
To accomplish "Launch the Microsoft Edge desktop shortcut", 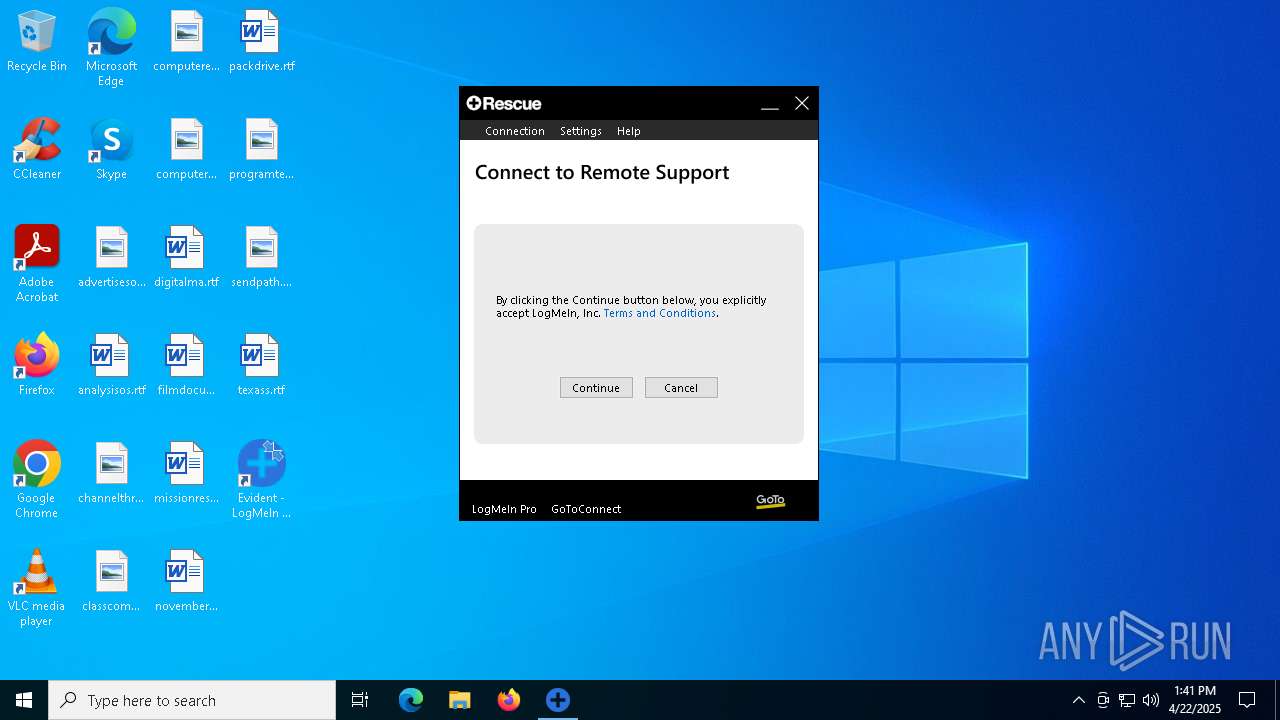I will coord(111,47).
